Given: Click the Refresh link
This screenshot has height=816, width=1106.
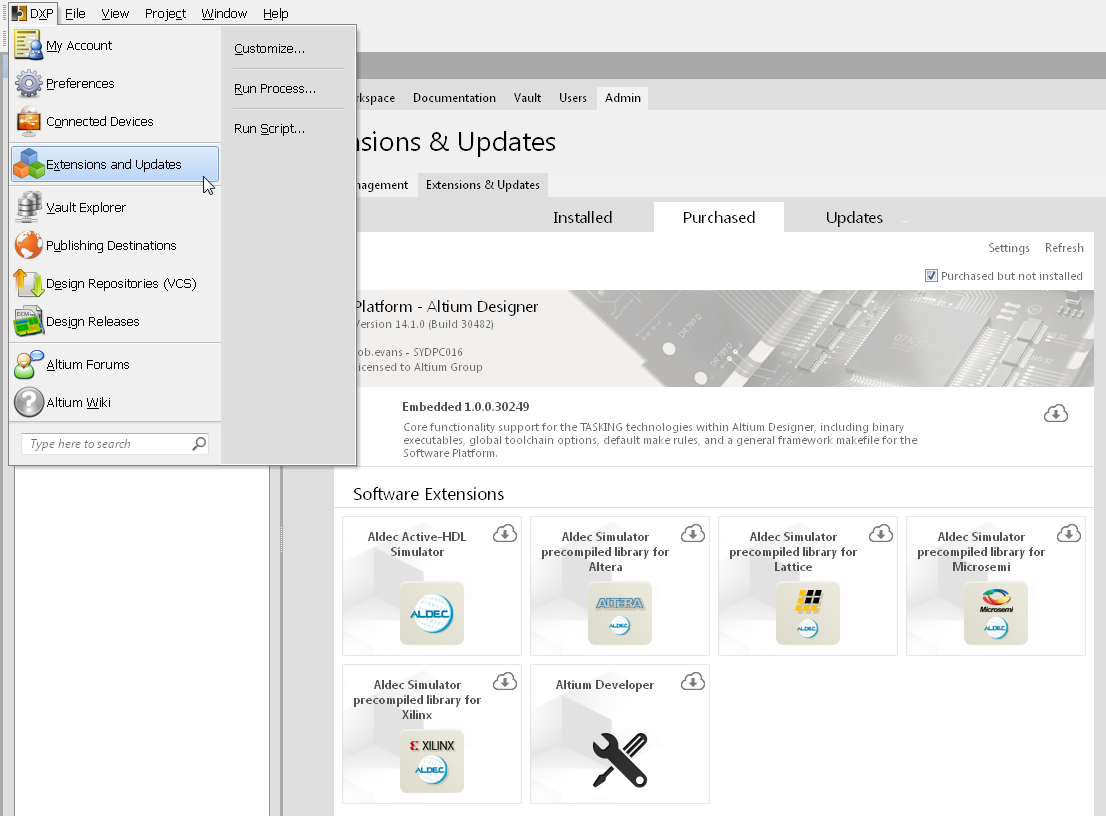Looking at the screenshot, I should pos(1064,248).
